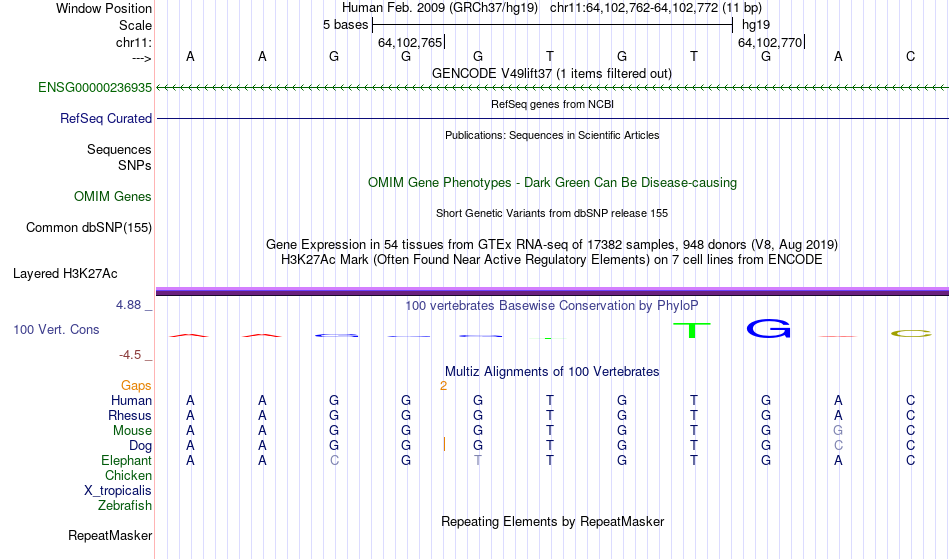Screen dimensions: 950x559
Task: Click the ENSG00000236935 gene track label
Action: [95, 88]
